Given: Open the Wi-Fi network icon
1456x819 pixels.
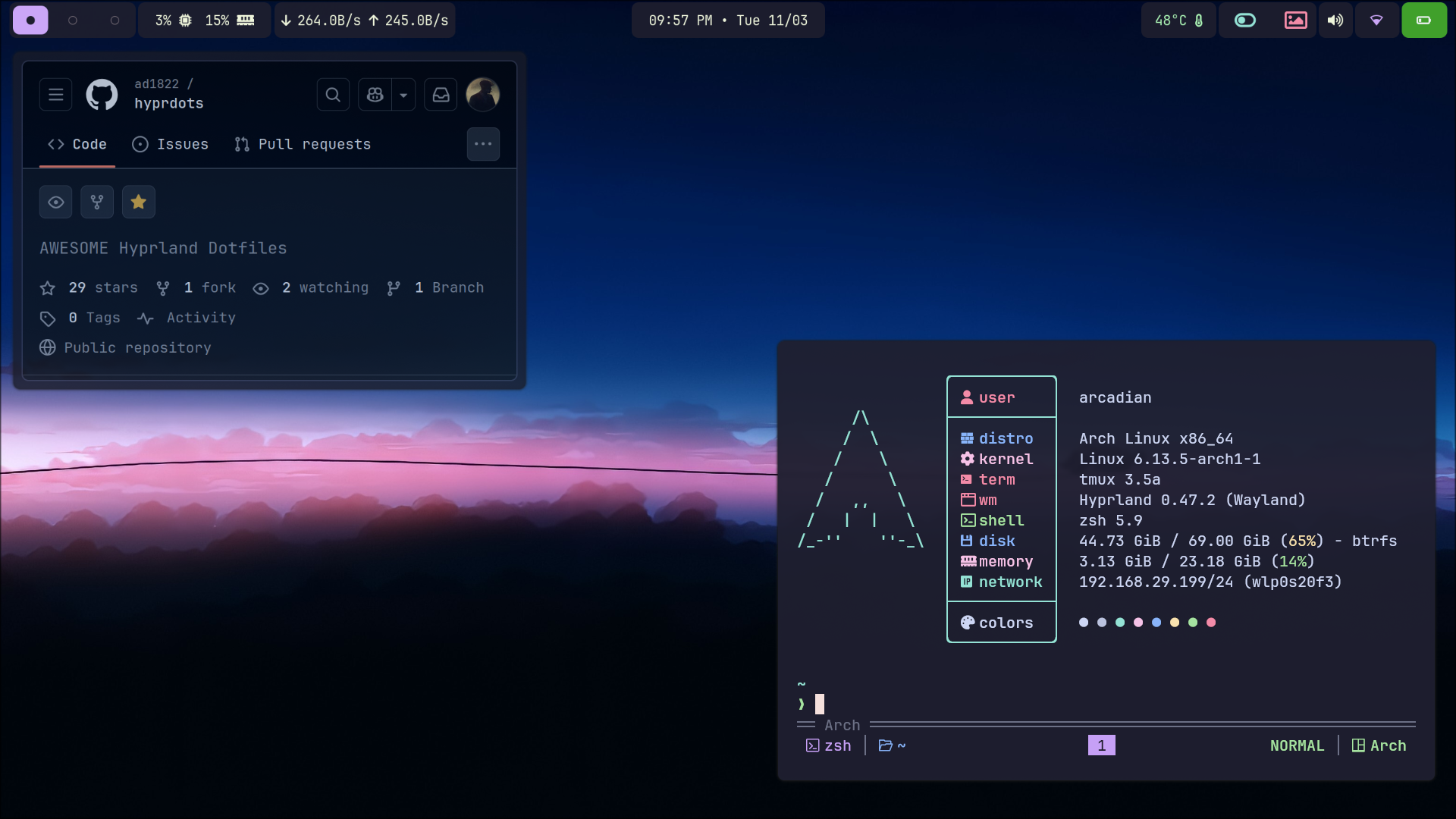Looking at the screenshot, I should coord(1376,20).
